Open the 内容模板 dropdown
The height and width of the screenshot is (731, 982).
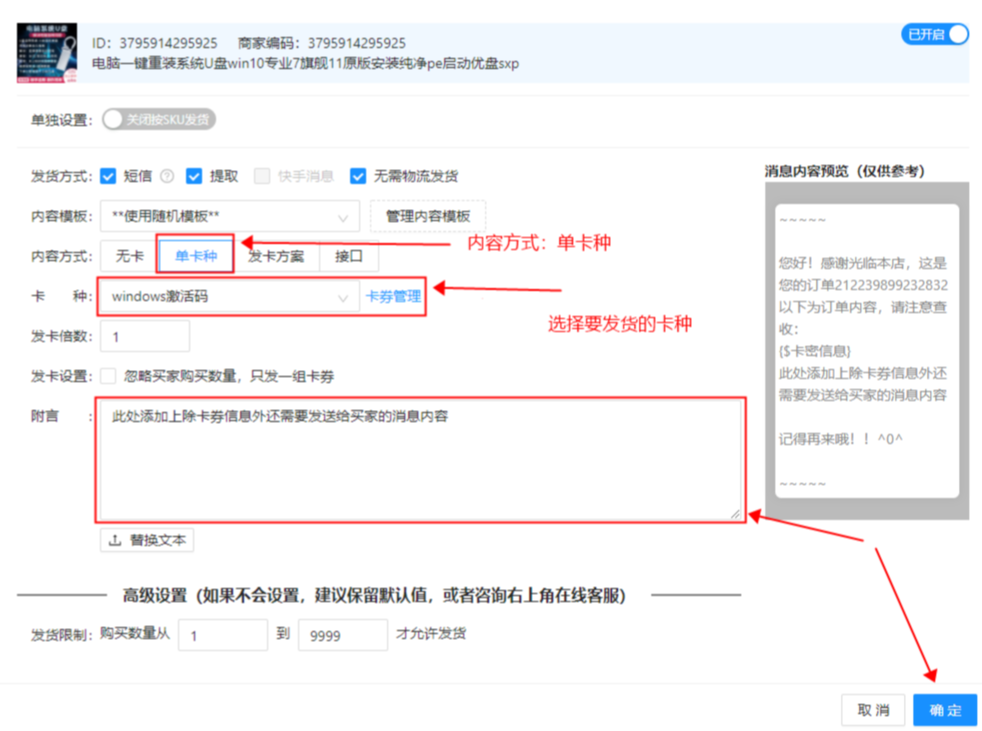[x=230, y=216]
